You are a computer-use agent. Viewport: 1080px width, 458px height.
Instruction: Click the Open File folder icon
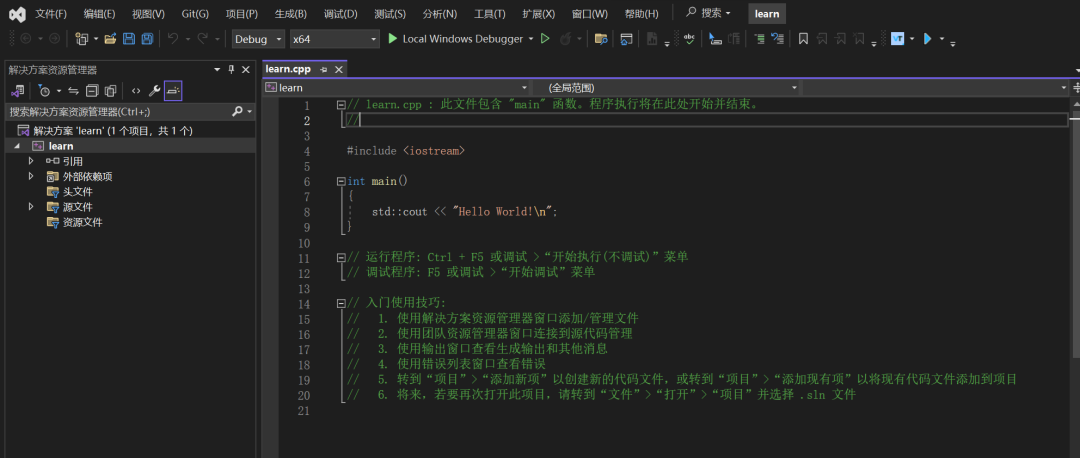pos(110,39)
